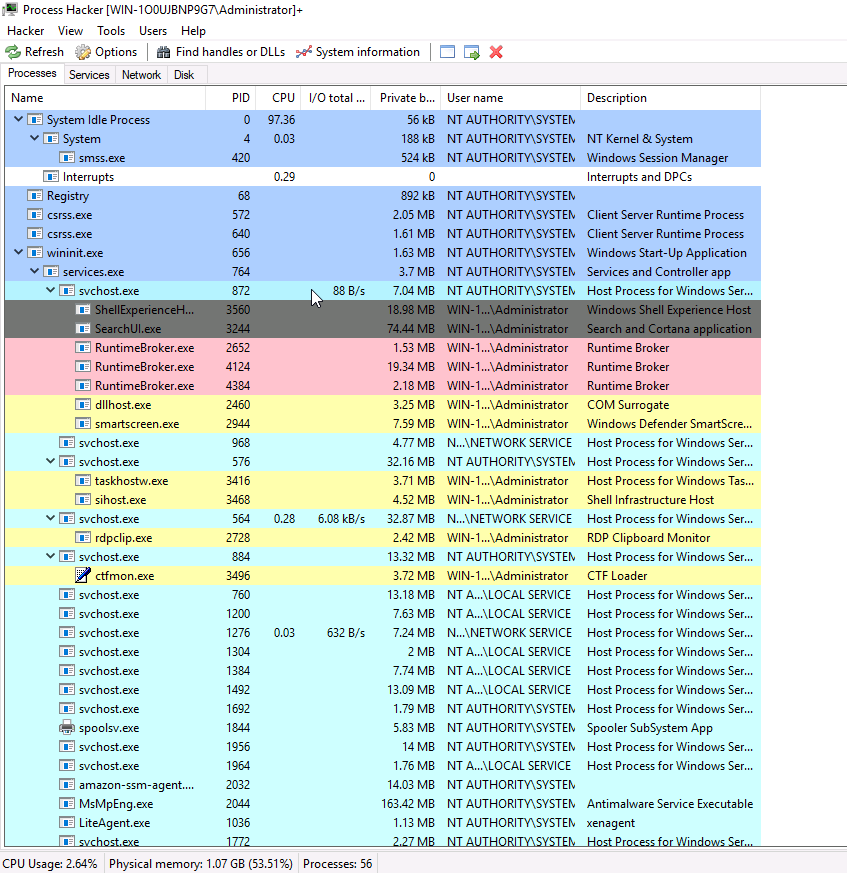Image resolution: width=847 pixels, height=873 pixels.
Task: Click the 163.42 MB private bytes cell
Action: (408, 804)
